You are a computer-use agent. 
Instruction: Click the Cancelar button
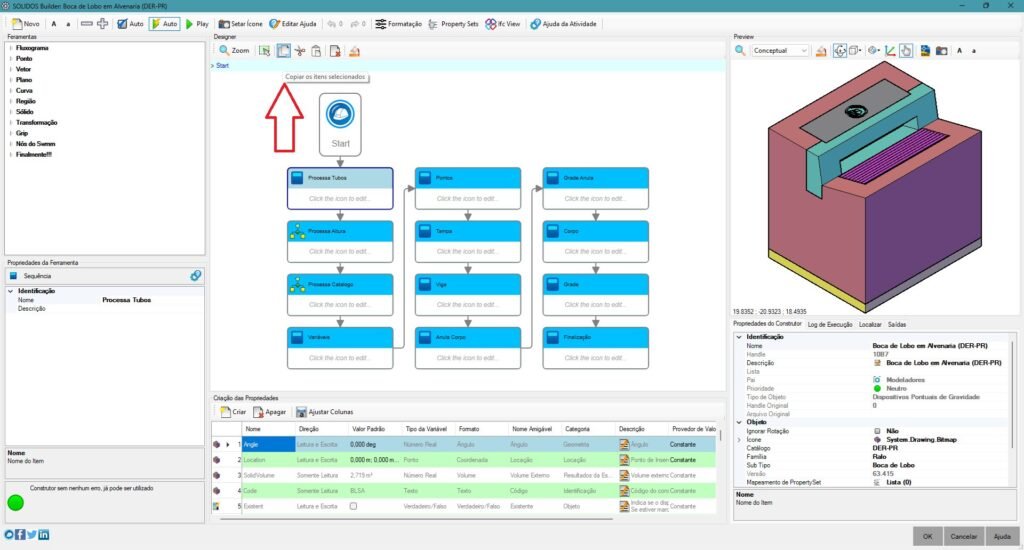(x=964, y=536)
